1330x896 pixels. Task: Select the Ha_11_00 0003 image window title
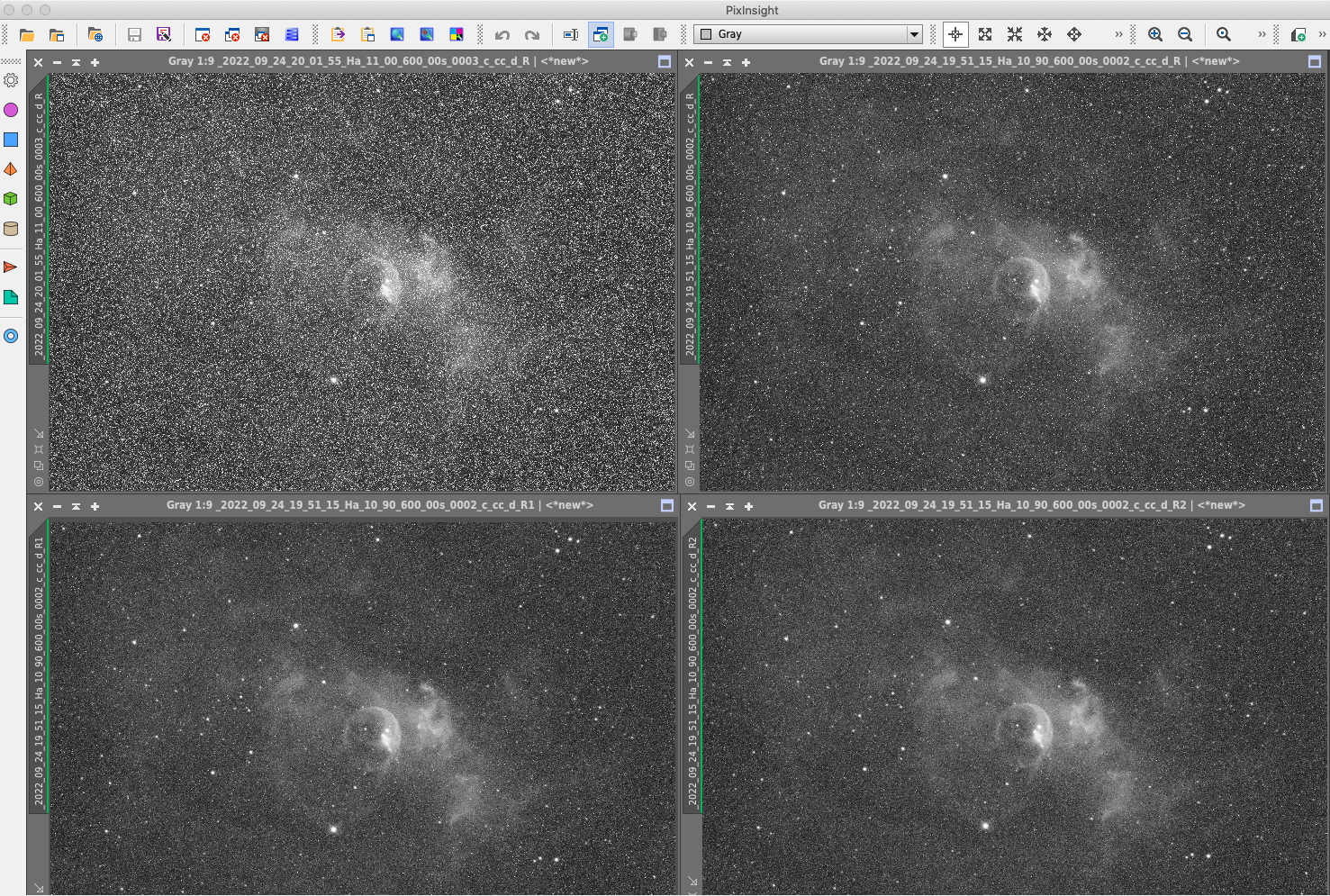point(378,61)
